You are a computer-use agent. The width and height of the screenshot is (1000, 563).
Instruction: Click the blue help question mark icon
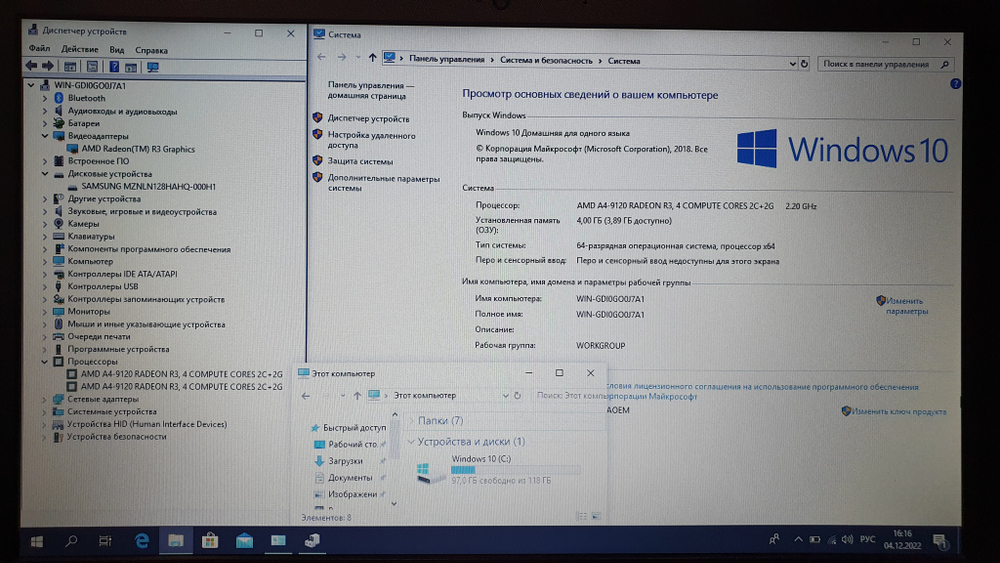(x=955, y=84)
